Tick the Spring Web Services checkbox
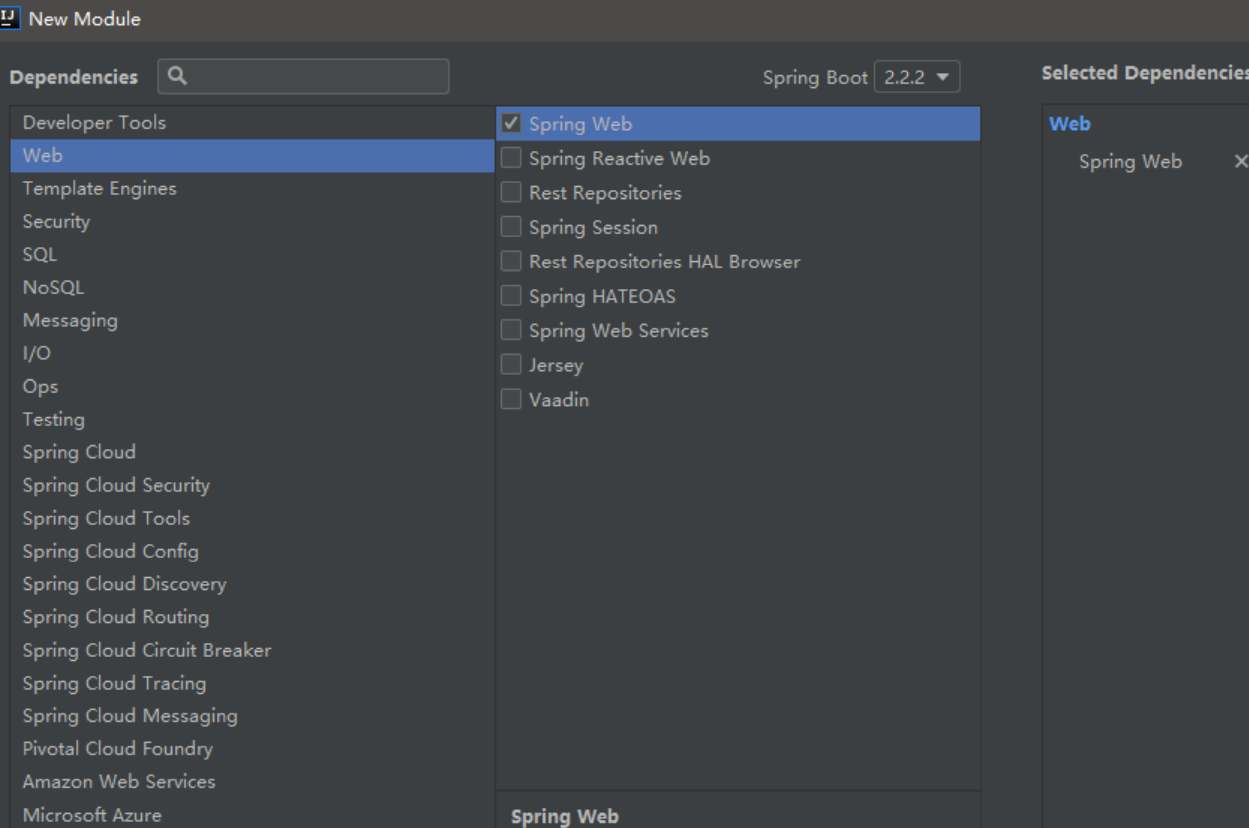This screenshot has width=1249, height=828. 511,331
